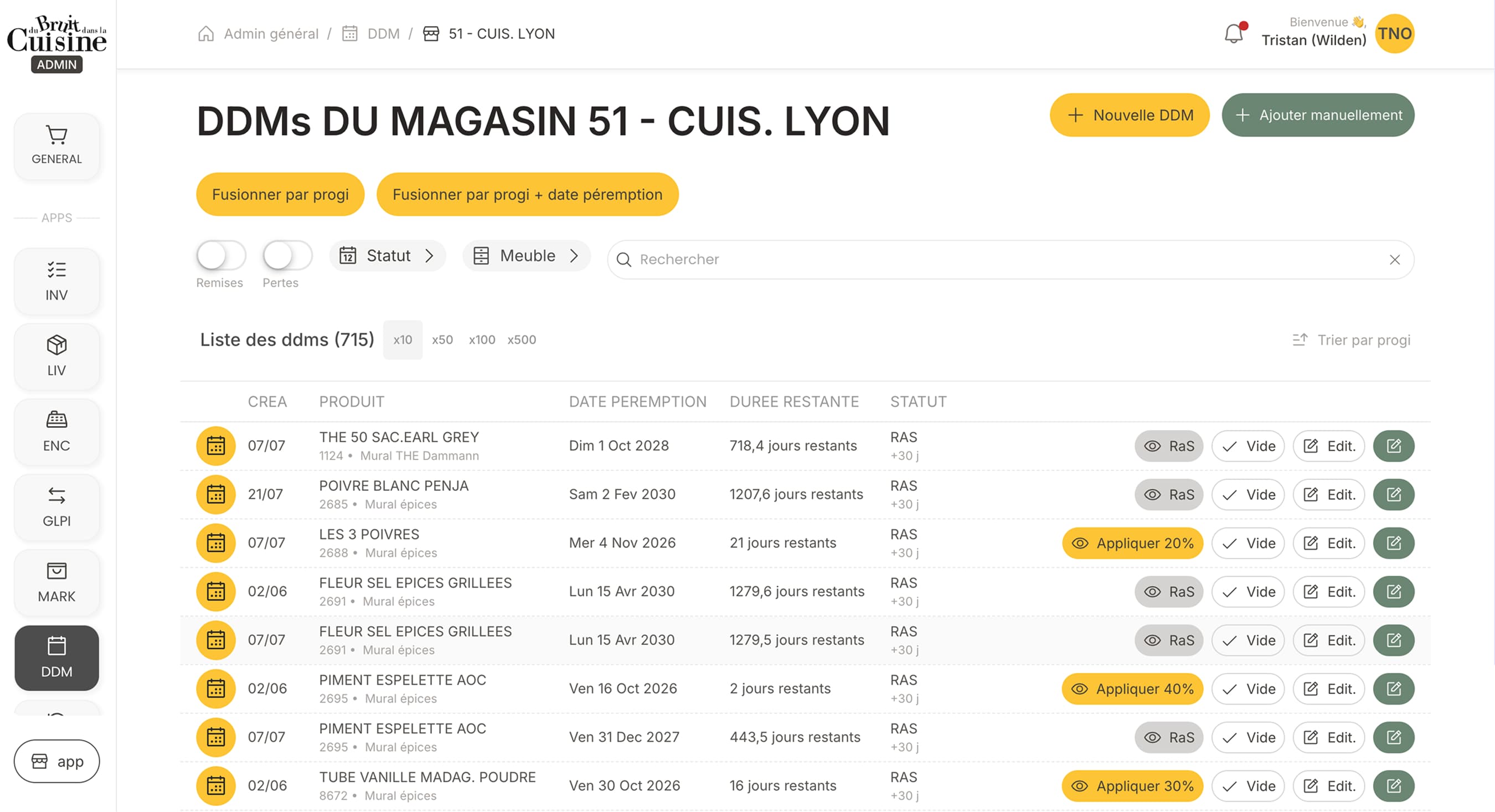
Task: Sort list with Trier par progi
Action: click(x=1351, y=340)
